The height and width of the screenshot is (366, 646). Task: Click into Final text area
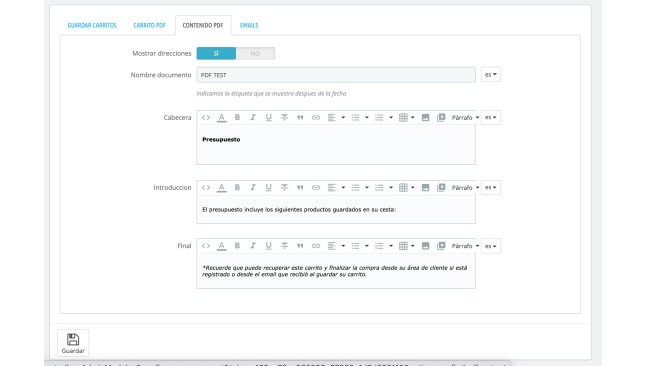[x=336, y=270]
